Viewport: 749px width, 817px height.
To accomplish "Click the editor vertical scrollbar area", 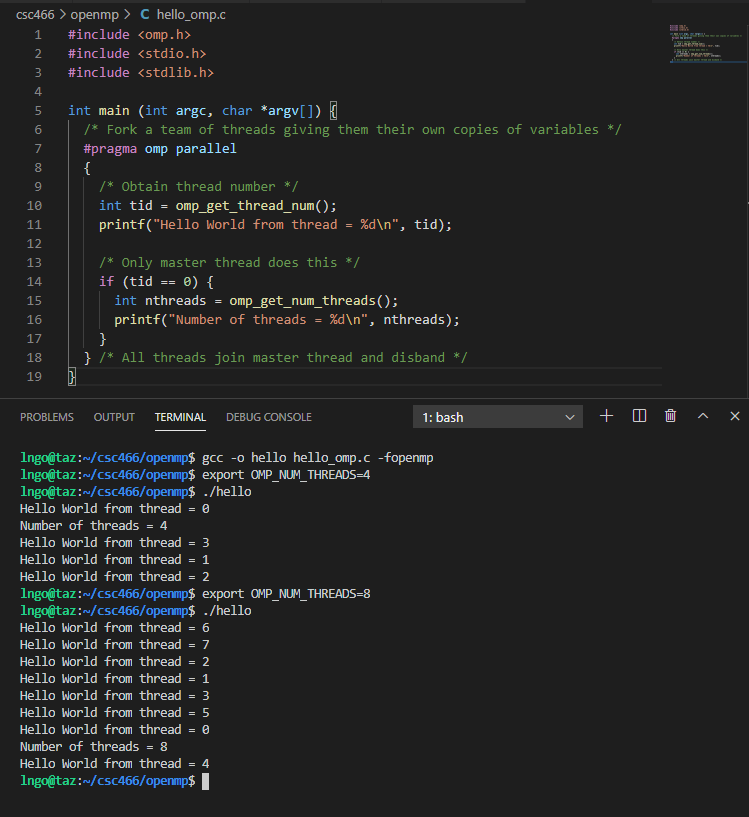I will (x=744, y=150).
